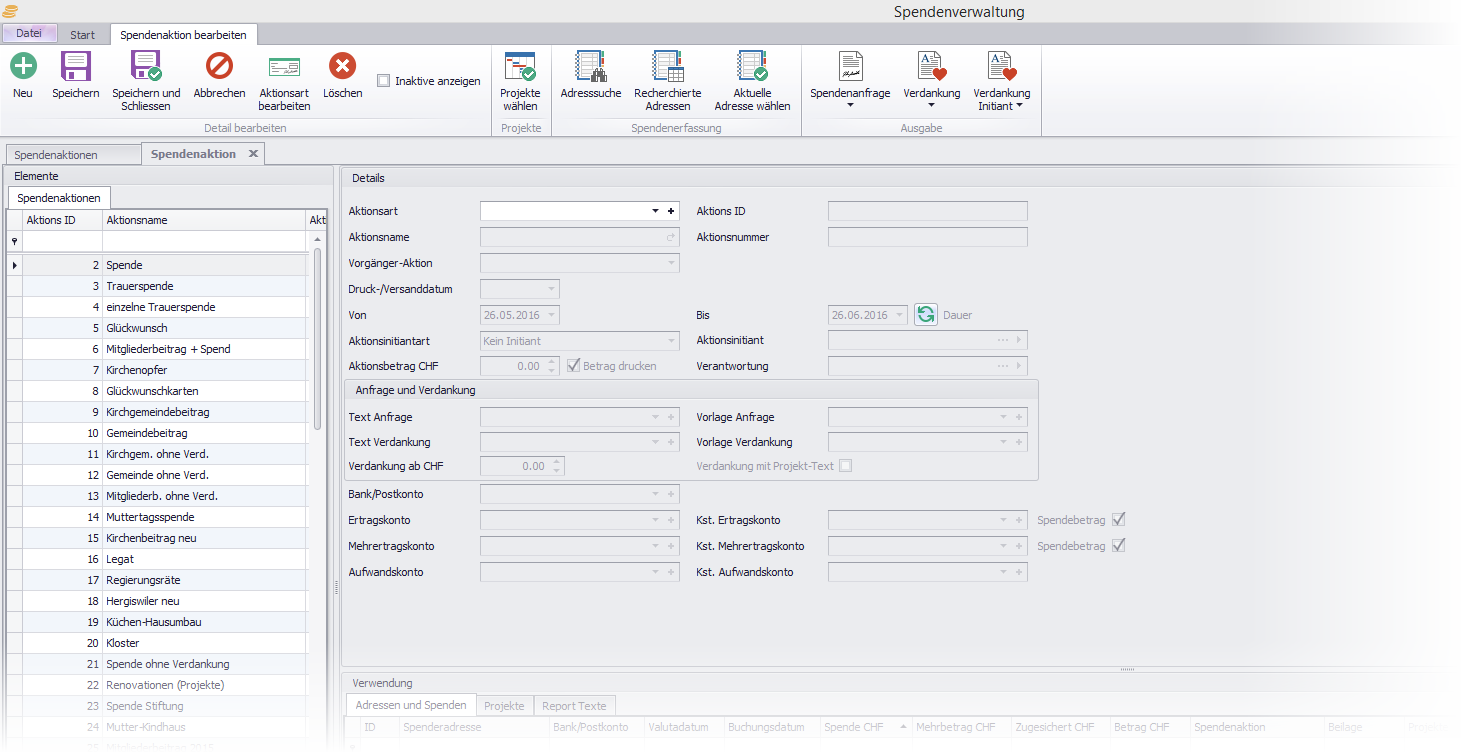
Task: Open the Datei menu
Action: (x=29, y=33)
